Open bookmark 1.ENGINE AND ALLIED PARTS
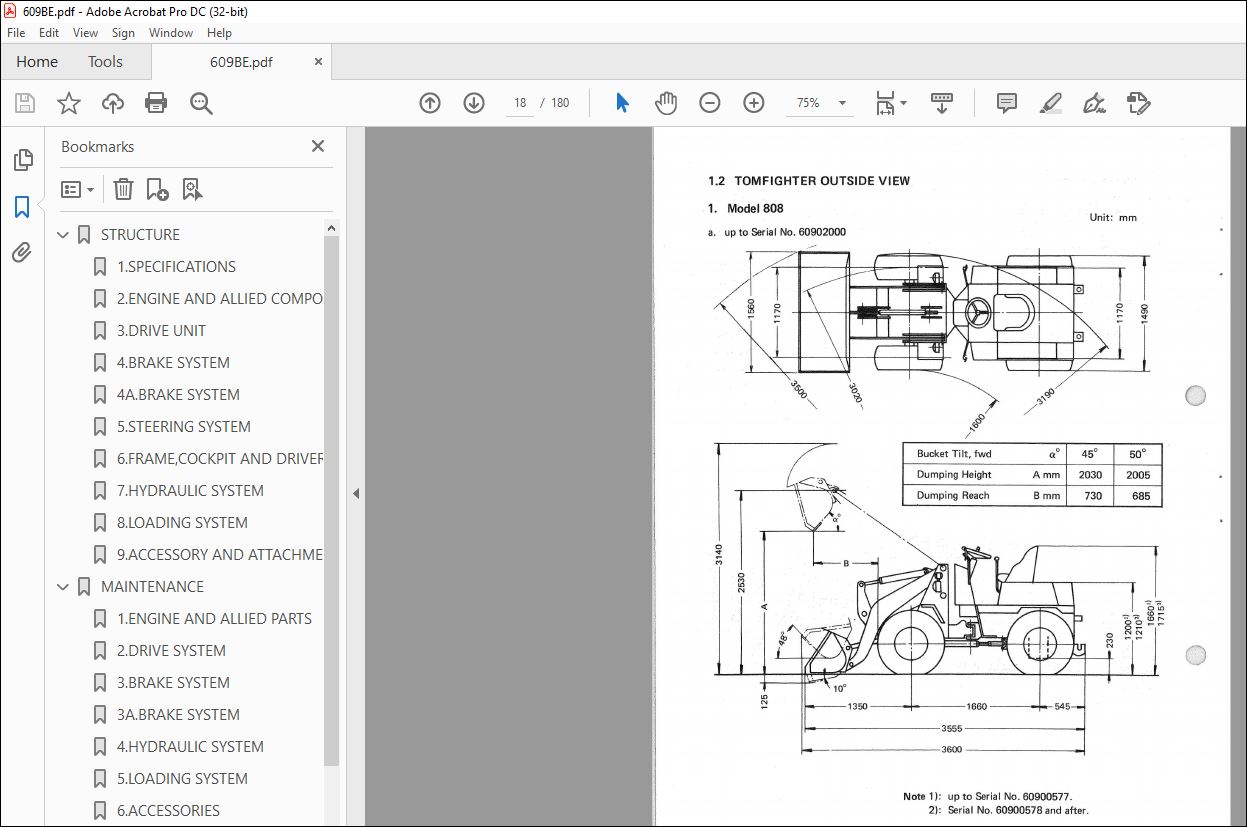The width and height of the screenshot is (1247, 827). [x=215, y=619]
